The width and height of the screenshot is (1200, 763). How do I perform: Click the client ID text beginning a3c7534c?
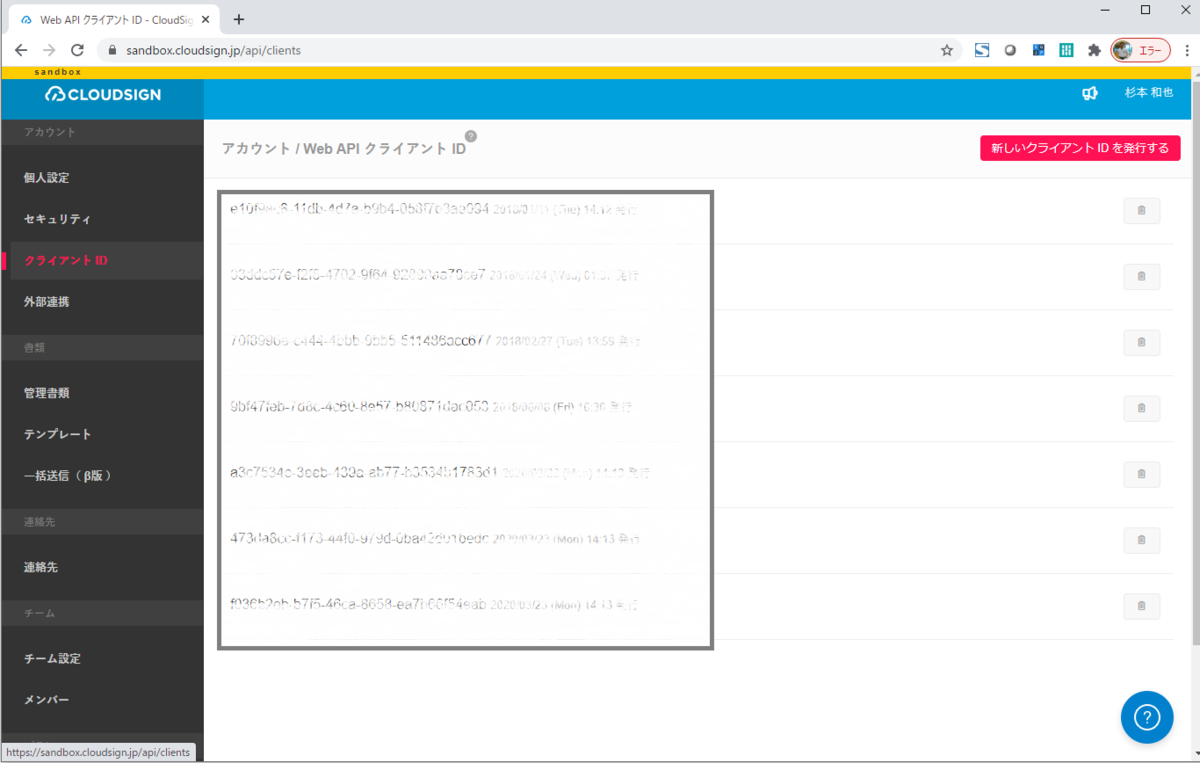tap(363, 472)
